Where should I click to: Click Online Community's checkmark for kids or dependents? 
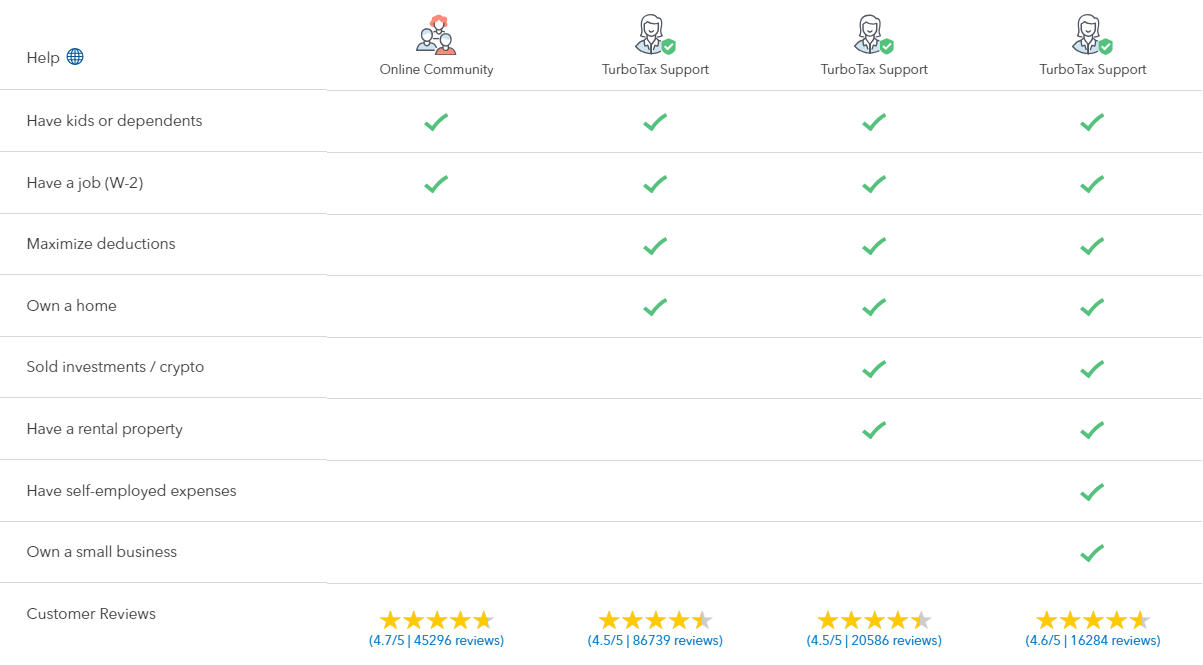[x=436, y=122]
